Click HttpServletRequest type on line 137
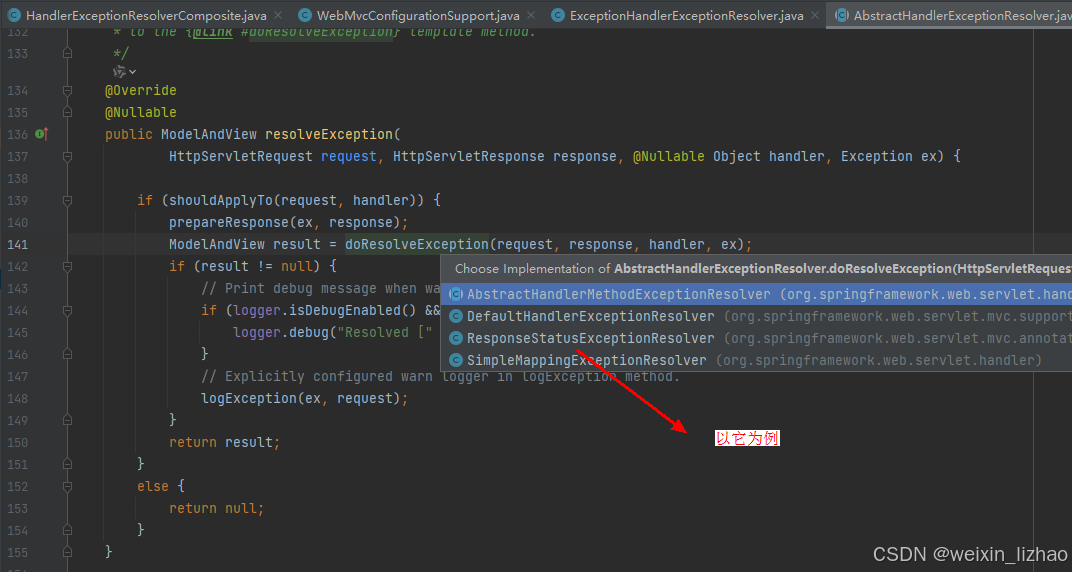 [241, 156]
